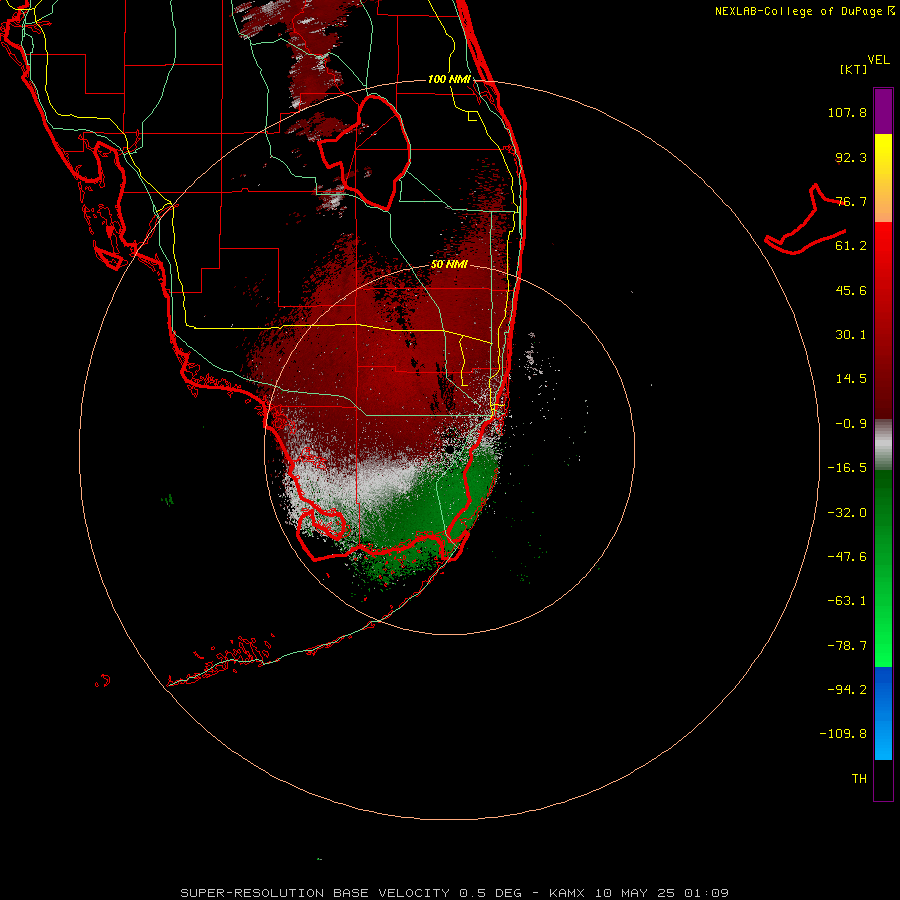
Task: Click the 45.6 scale value
Action: [851, 290]
